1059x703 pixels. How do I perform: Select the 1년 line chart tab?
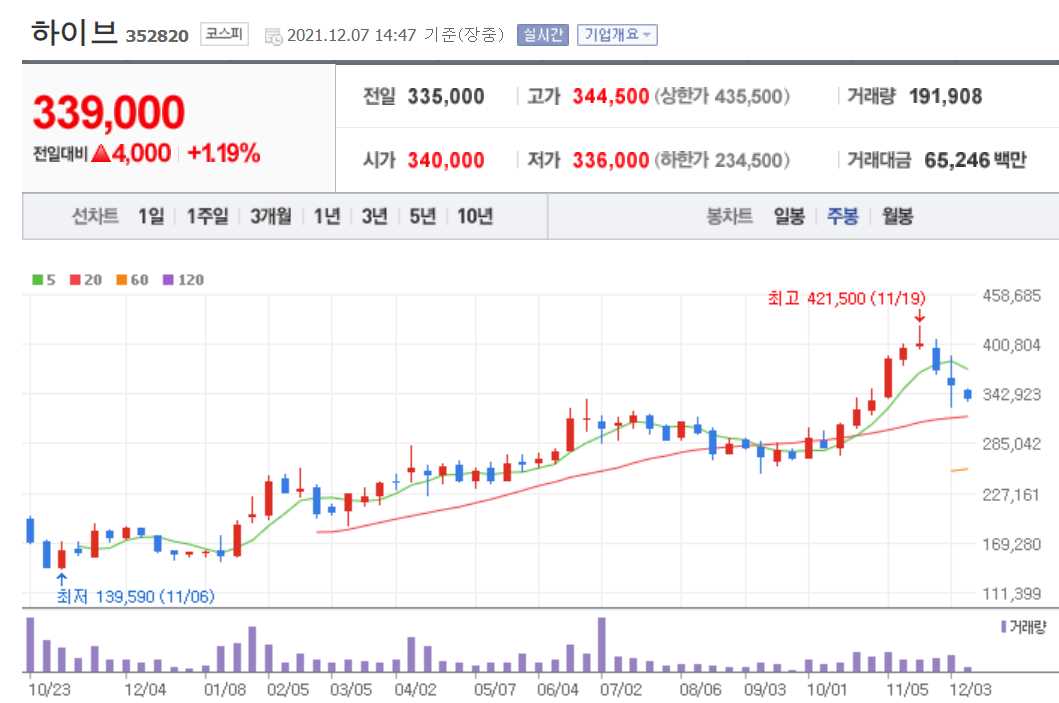(327, 216)
